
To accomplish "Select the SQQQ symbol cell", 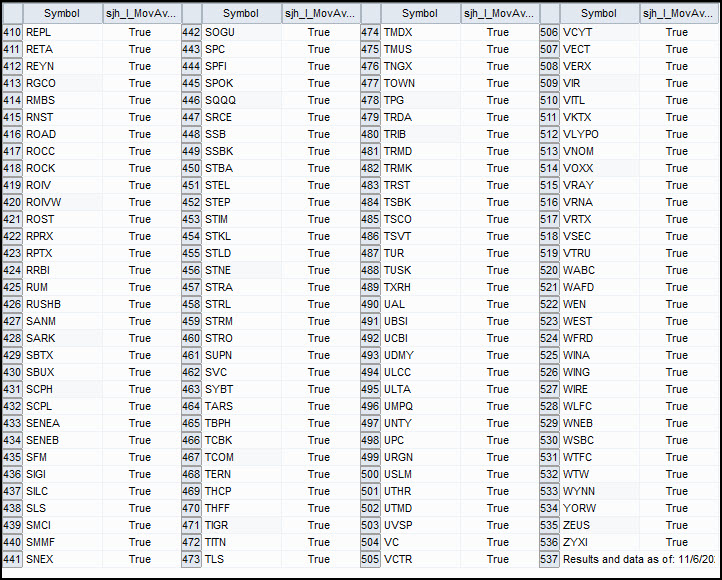I will pos(242,100).
